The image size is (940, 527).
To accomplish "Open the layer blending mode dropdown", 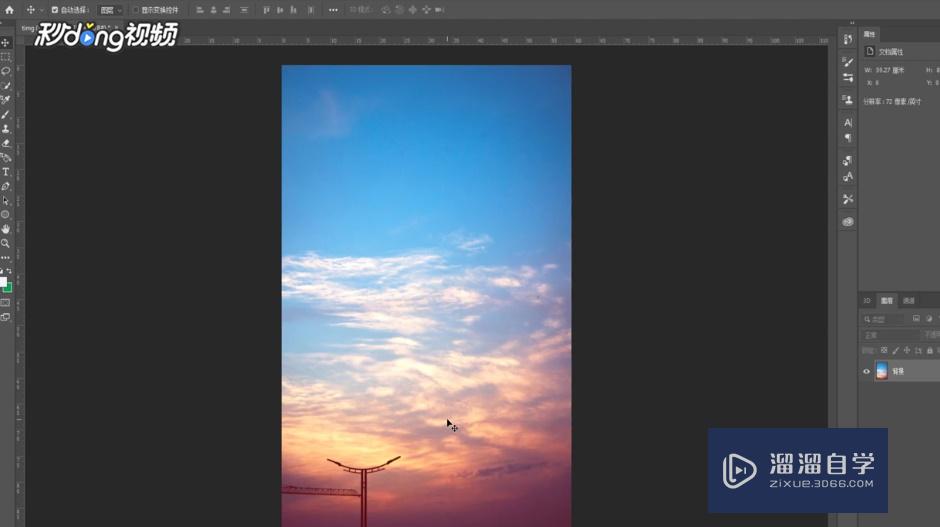I will pos(890,335).
